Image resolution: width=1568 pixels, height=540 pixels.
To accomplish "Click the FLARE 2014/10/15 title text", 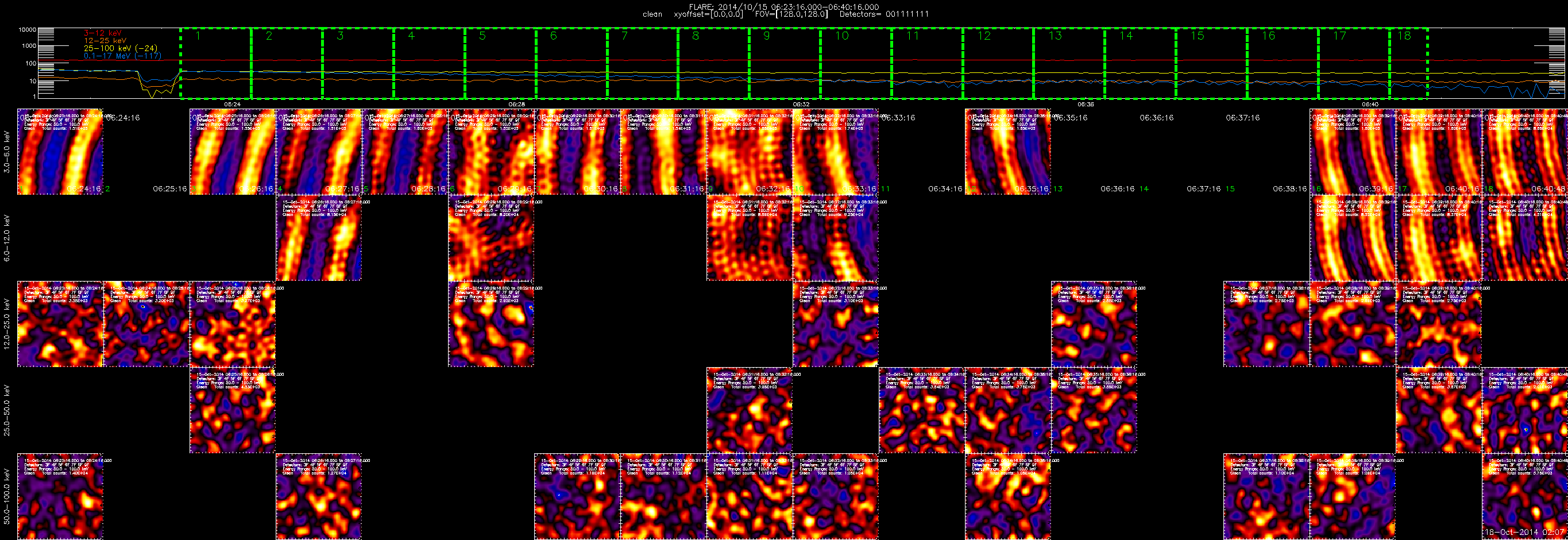I will [x=784, y=7].
